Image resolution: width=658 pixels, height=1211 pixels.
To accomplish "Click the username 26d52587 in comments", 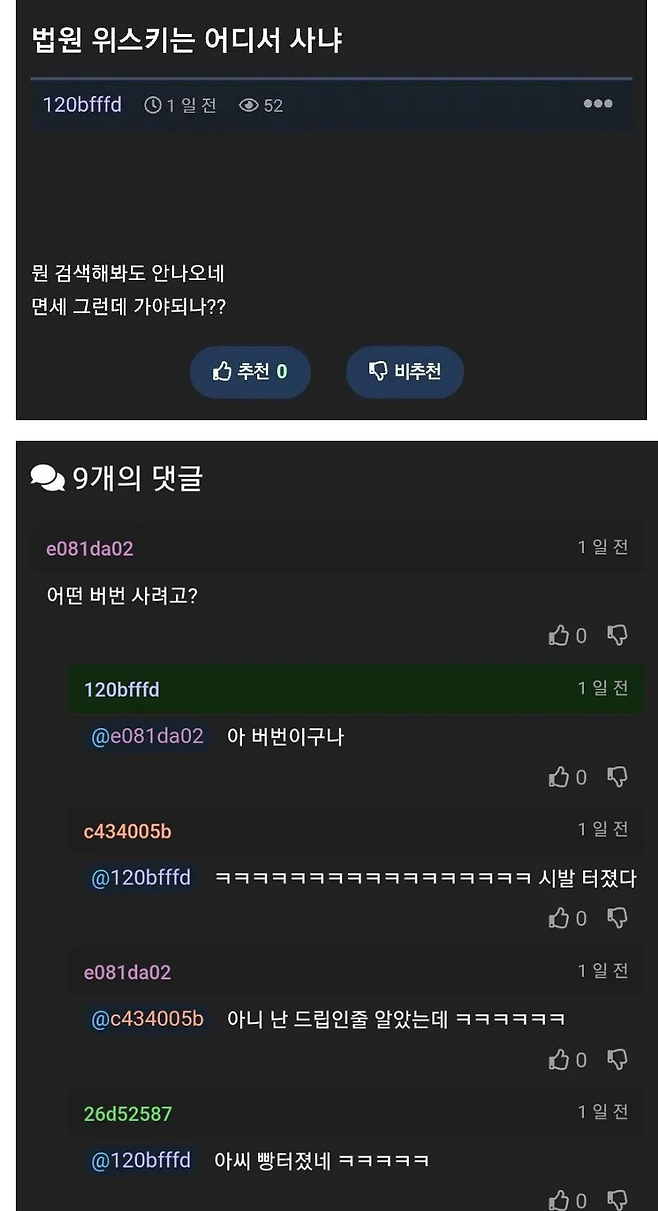I will 126,1112.
